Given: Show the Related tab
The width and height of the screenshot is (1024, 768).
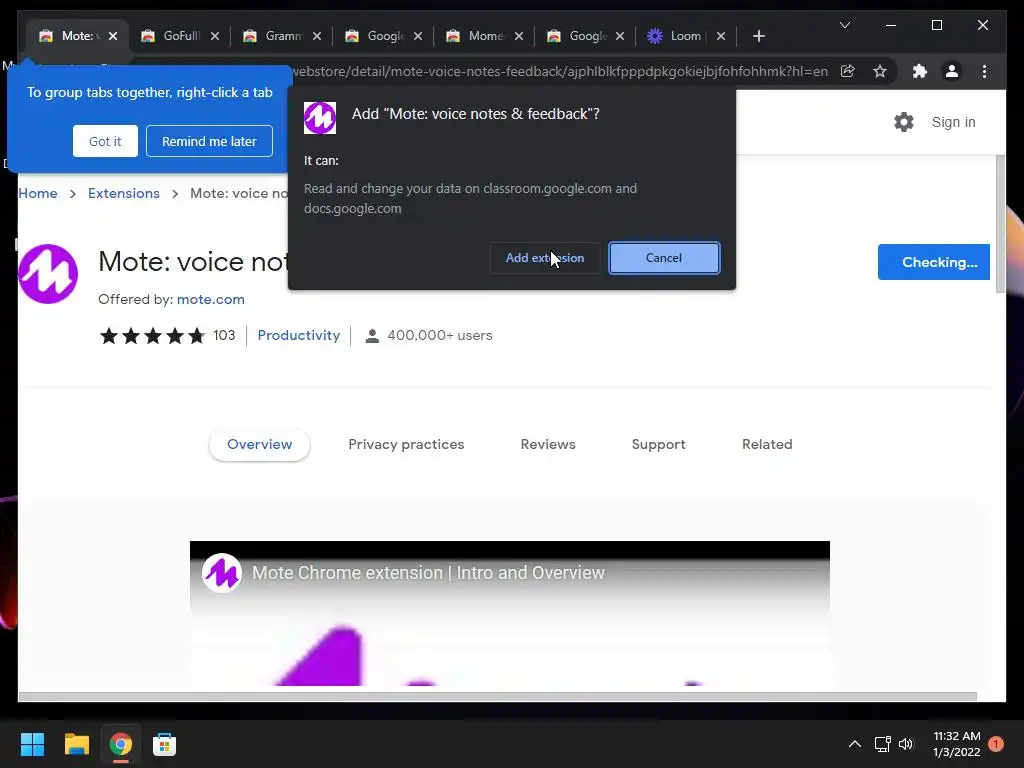Looking at the screenshot, I should tap(767, 444).
